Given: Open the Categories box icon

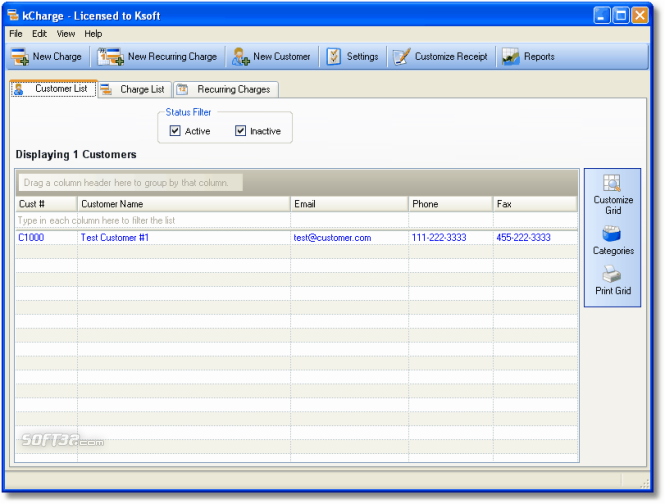Looking at the screenshot, I should pos(612,234).
